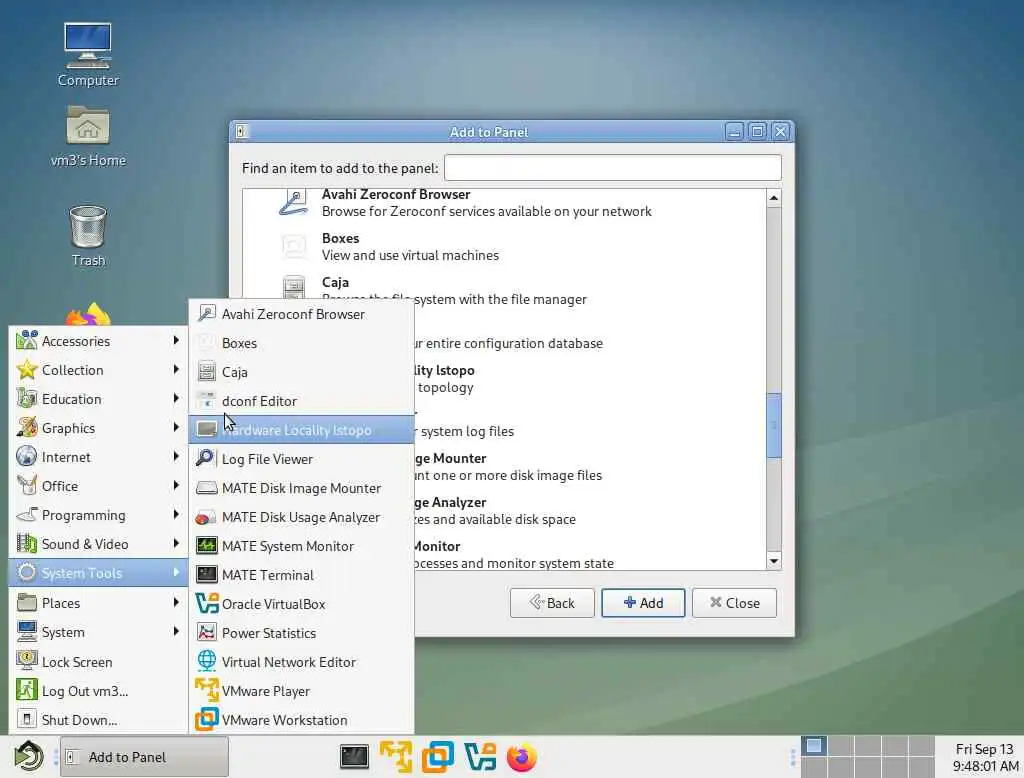
Task: Choose dconf Editor from System Tools
Action: click(x=302, y=400)
